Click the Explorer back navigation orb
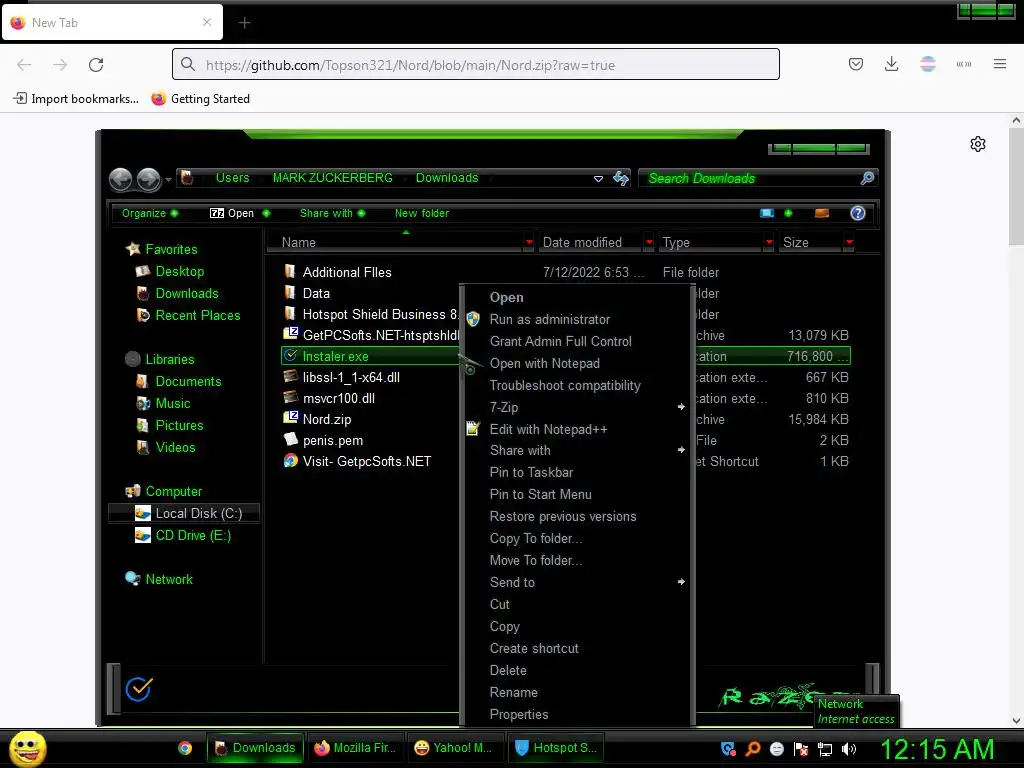 tap(121, 179)
